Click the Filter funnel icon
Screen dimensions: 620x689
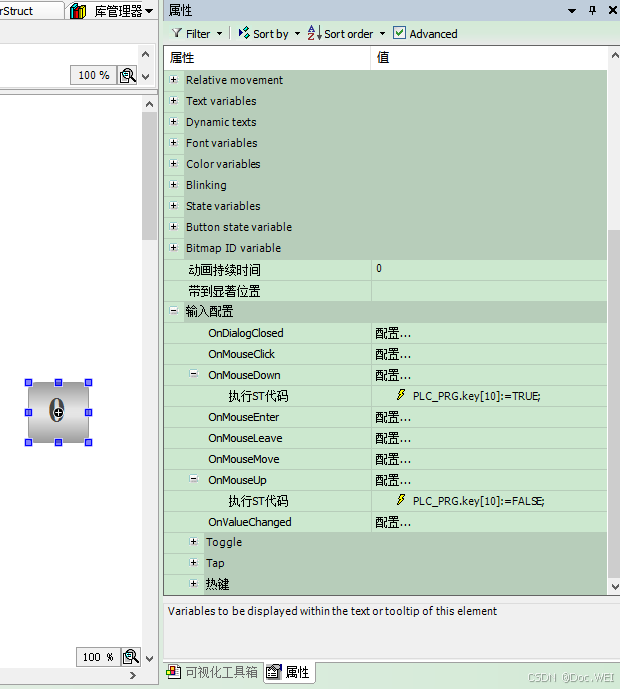(177, 33)
